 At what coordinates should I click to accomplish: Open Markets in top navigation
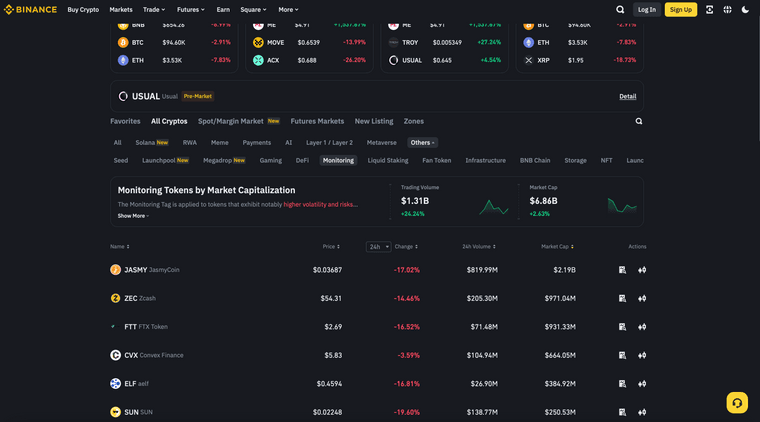pyautogui.click(x=121, y=10)
